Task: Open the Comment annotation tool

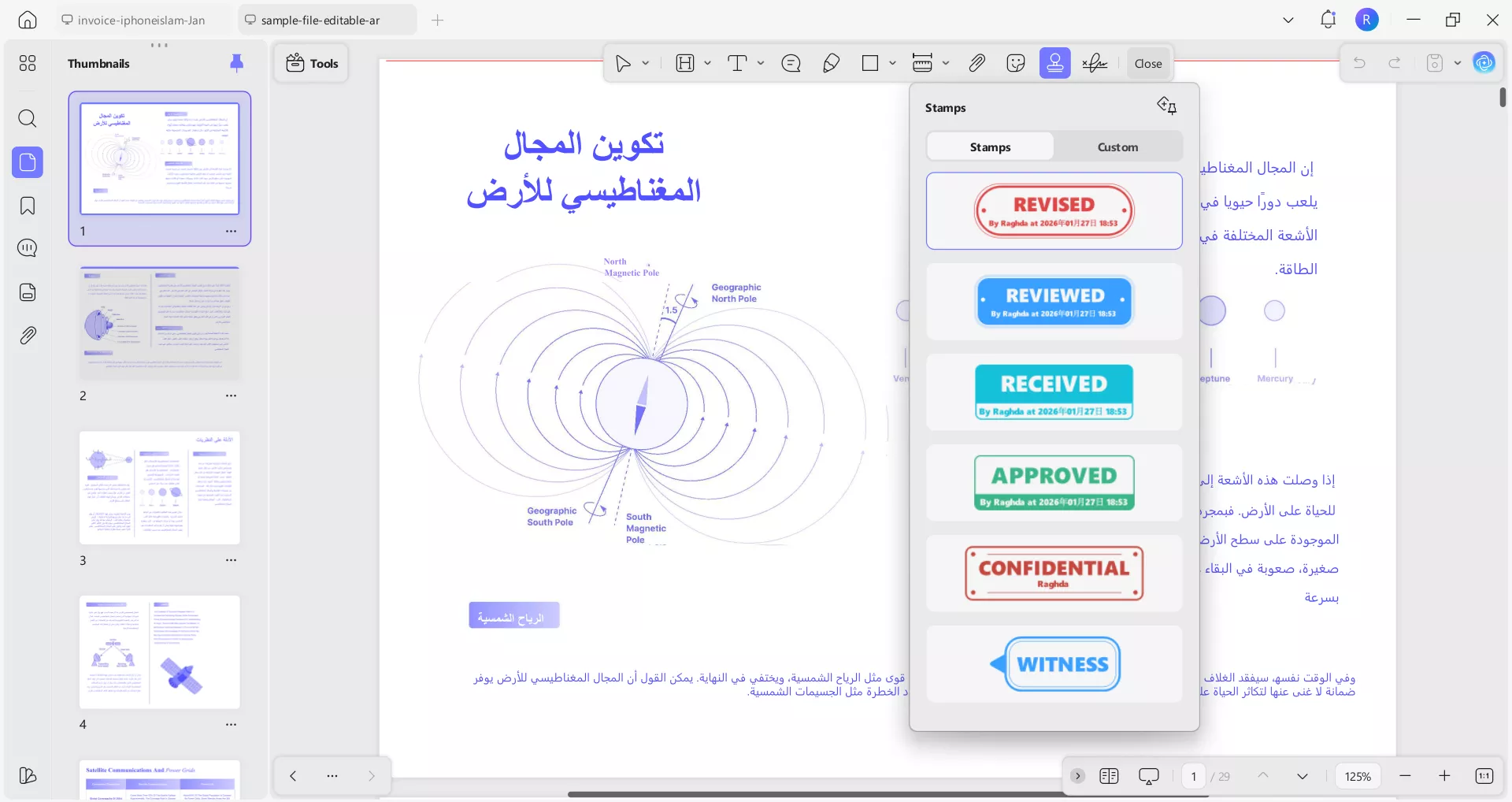Action: pos(791,62)
